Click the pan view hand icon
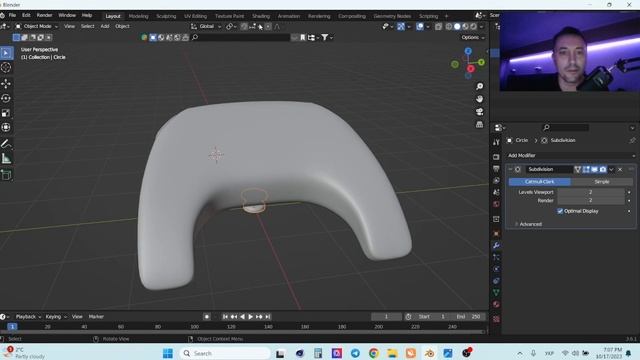 click(480, 99)
